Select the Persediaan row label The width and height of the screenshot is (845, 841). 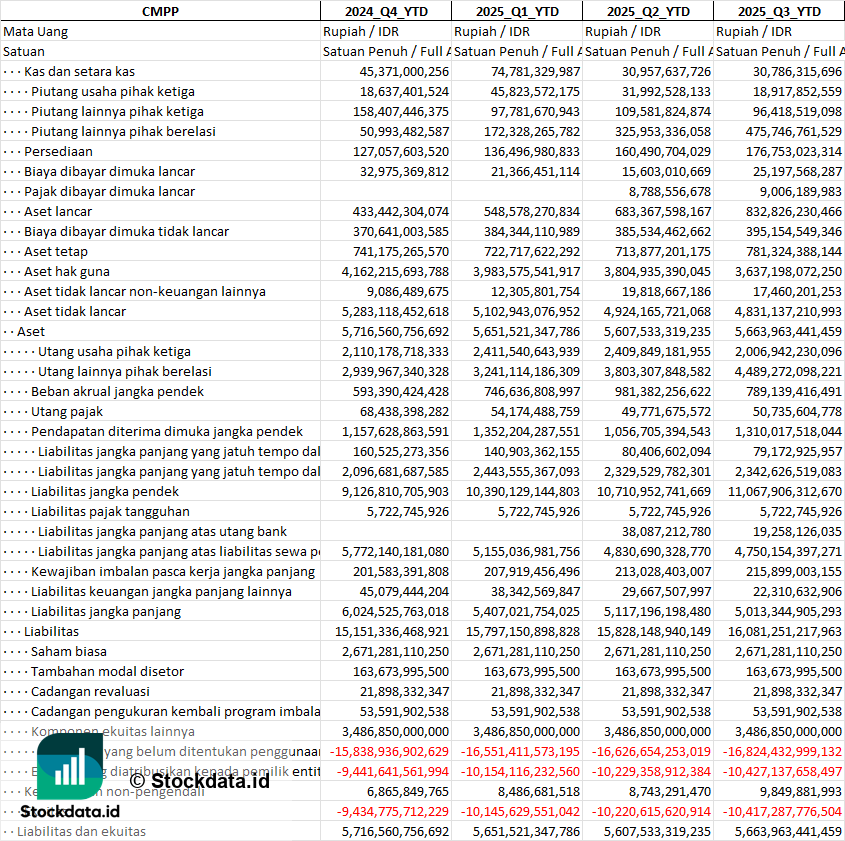(x=58, y=151)
